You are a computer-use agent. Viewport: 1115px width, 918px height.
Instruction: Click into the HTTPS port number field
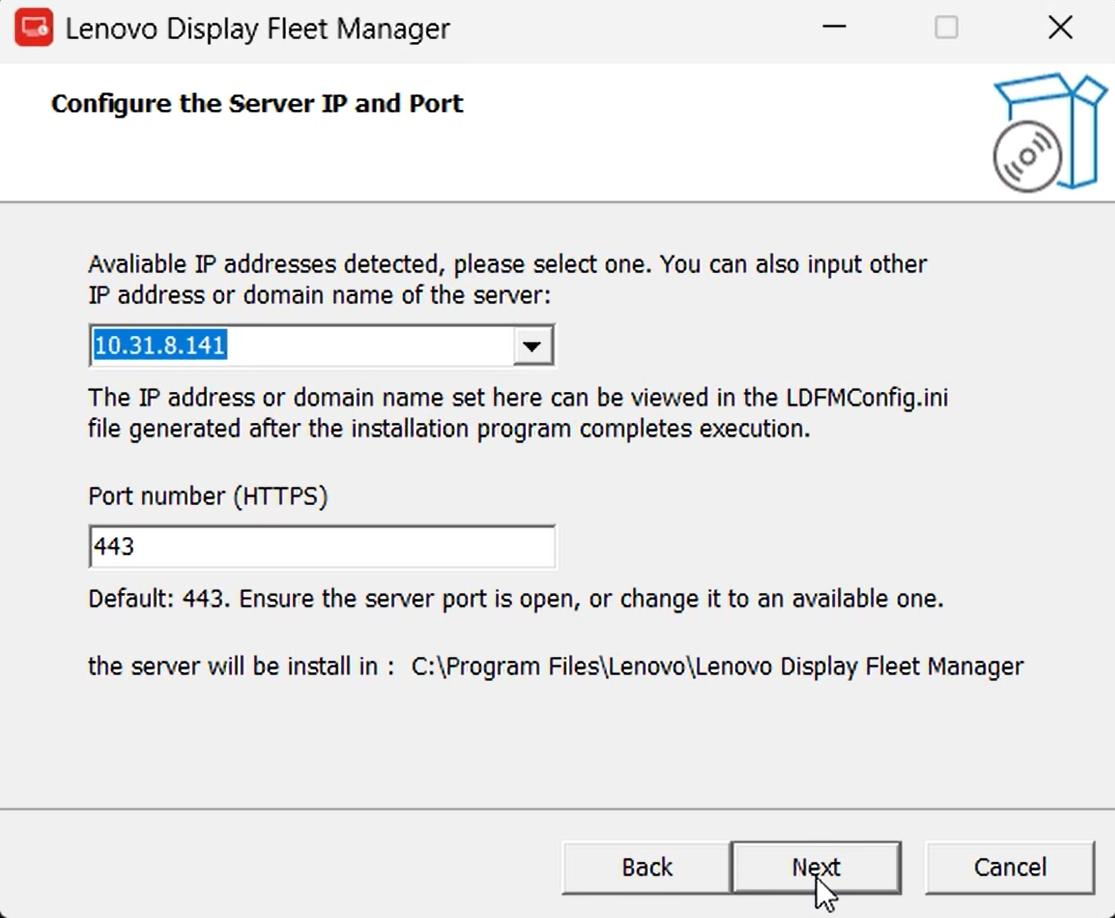click(x=322, y=546)
